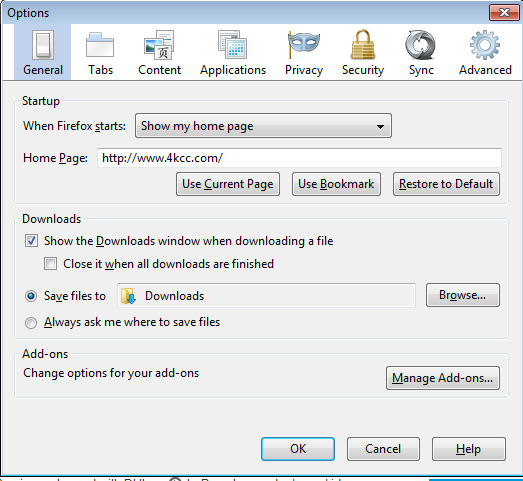This screenshot has width=523, height=481.
Task: Close the Options dialog
Action: click(504, 13)
